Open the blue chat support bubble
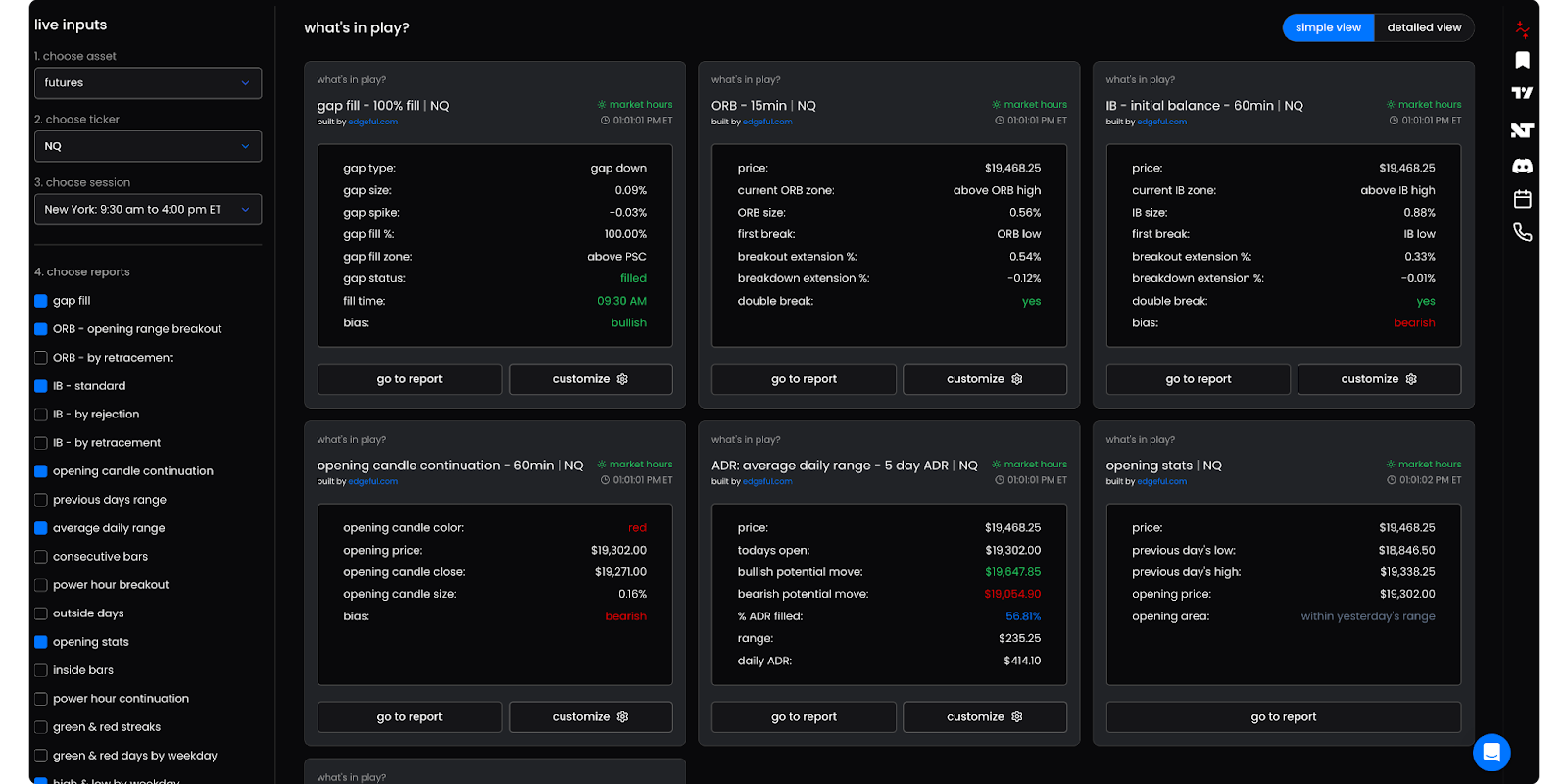This screenshot has width=1568, height=784. pos(1492,753)
